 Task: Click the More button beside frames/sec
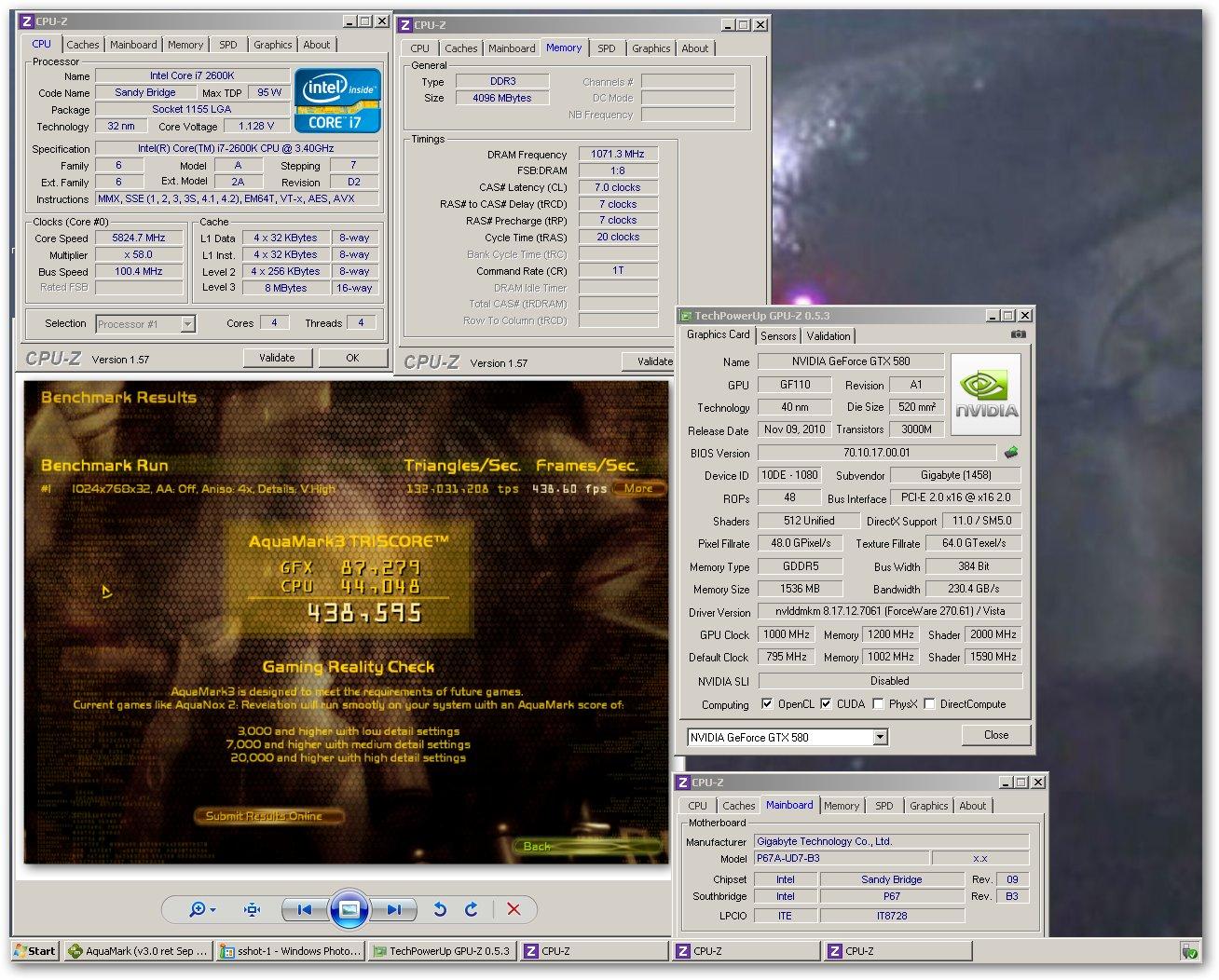pos(638,488)
